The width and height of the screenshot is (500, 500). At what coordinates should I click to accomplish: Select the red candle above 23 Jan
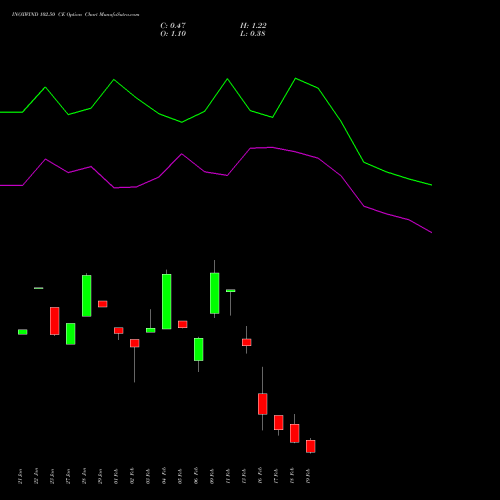(55, 321)
